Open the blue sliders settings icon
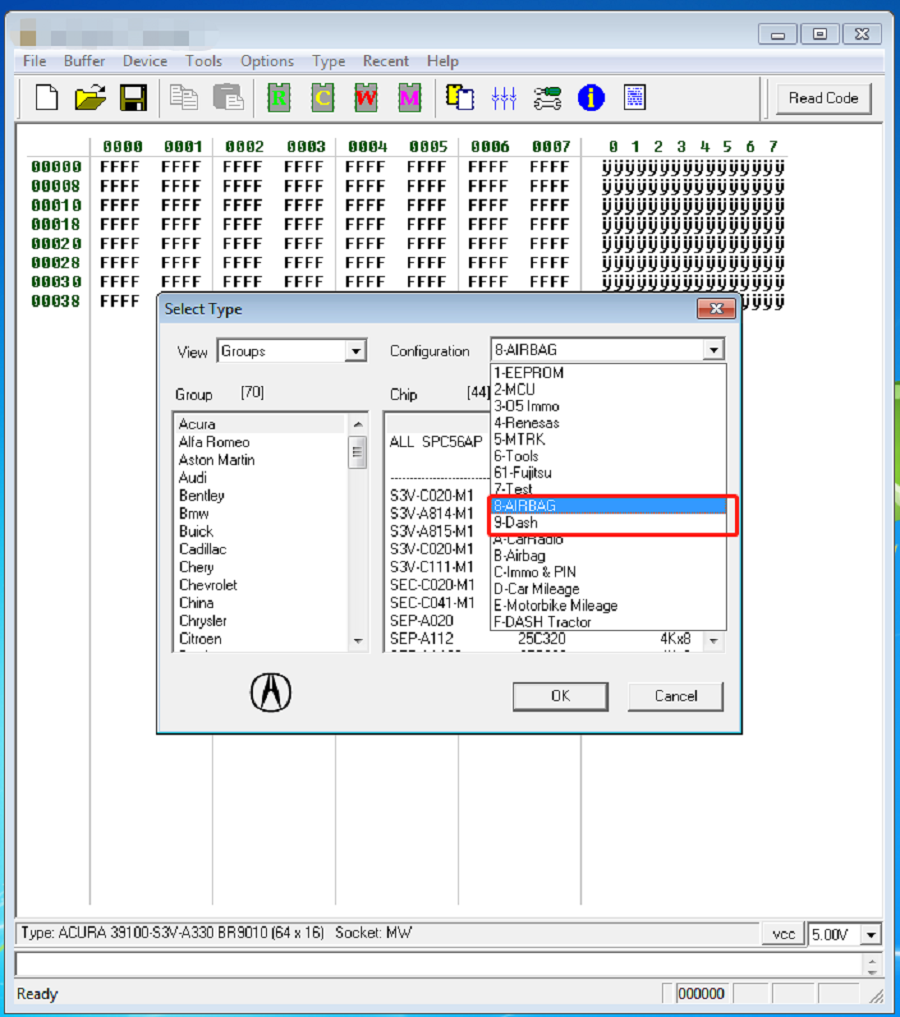Screen dimensions: 900x1017 point(504,98)
